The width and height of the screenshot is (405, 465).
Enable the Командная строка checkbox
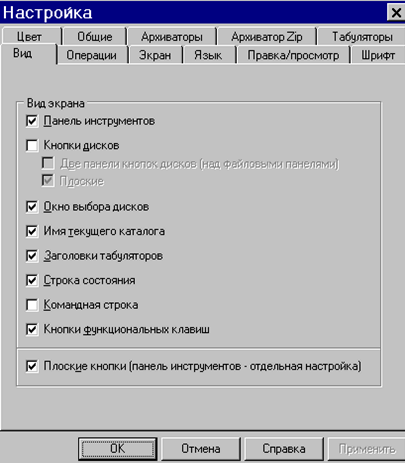(x=32, y=305)
